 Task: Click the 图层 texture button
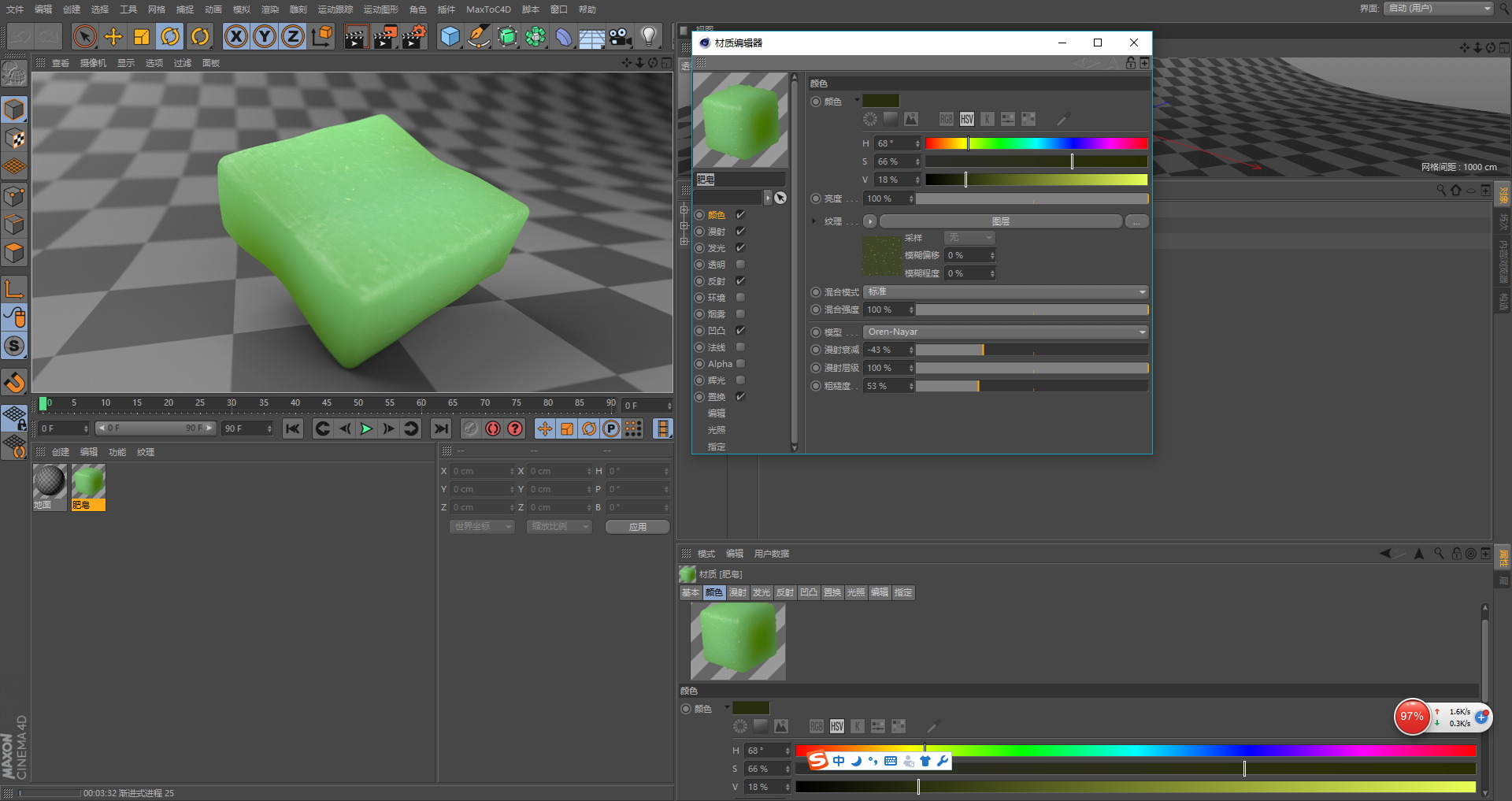coord(1000,222)
